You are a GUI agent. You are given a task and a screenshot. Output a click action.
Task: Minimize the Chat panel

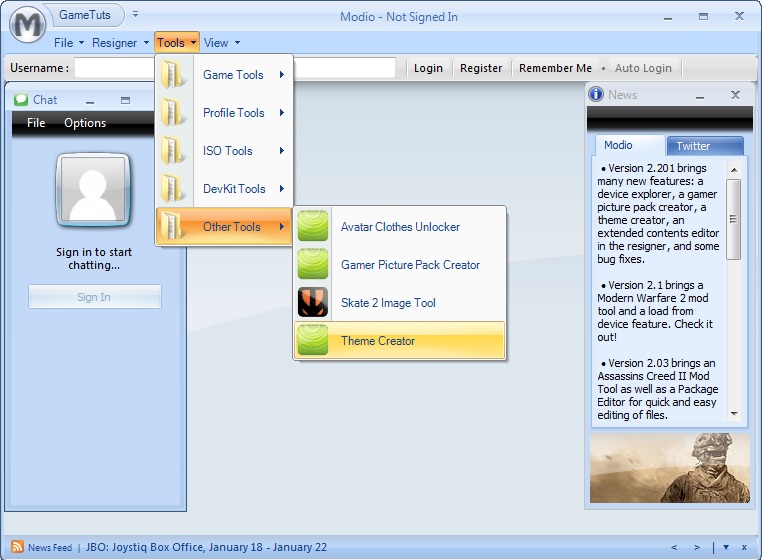click(90, 101)
